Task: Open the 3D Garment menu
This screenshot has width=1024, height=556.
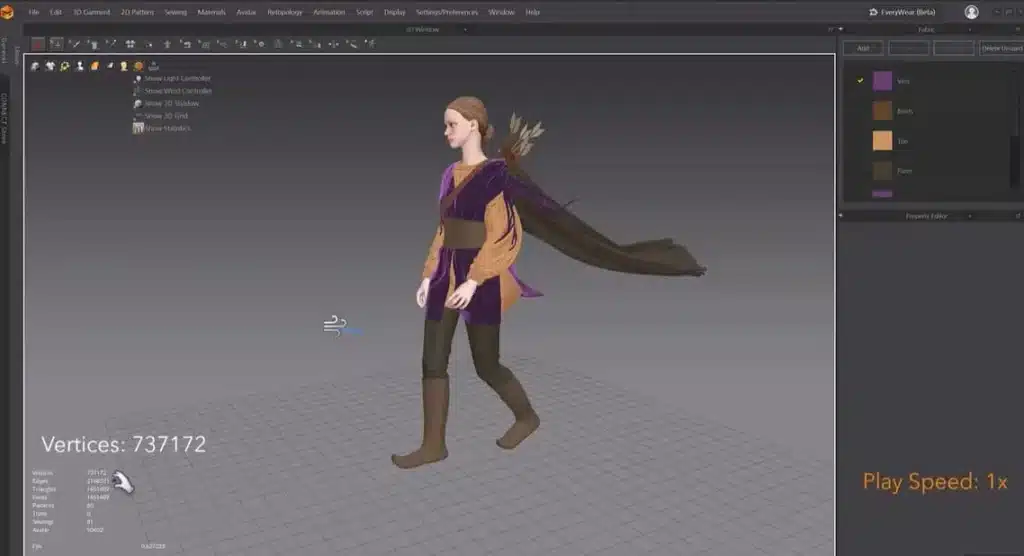Action: point(91,12)
